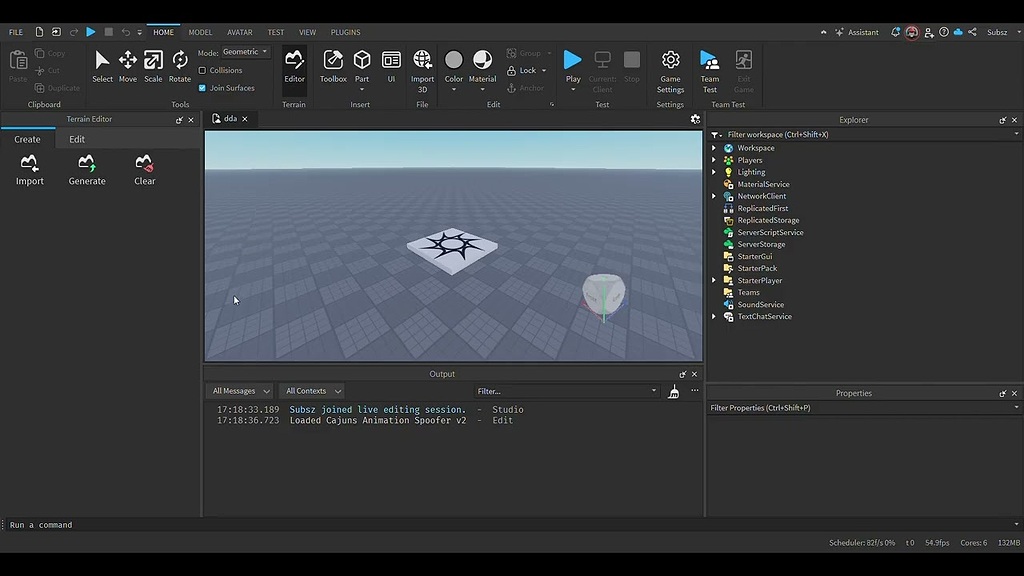Image resolution: width=1024 pixels, height=576 pixels.
Task: Switch to the AVATAR tab
Action: [240, 32]
